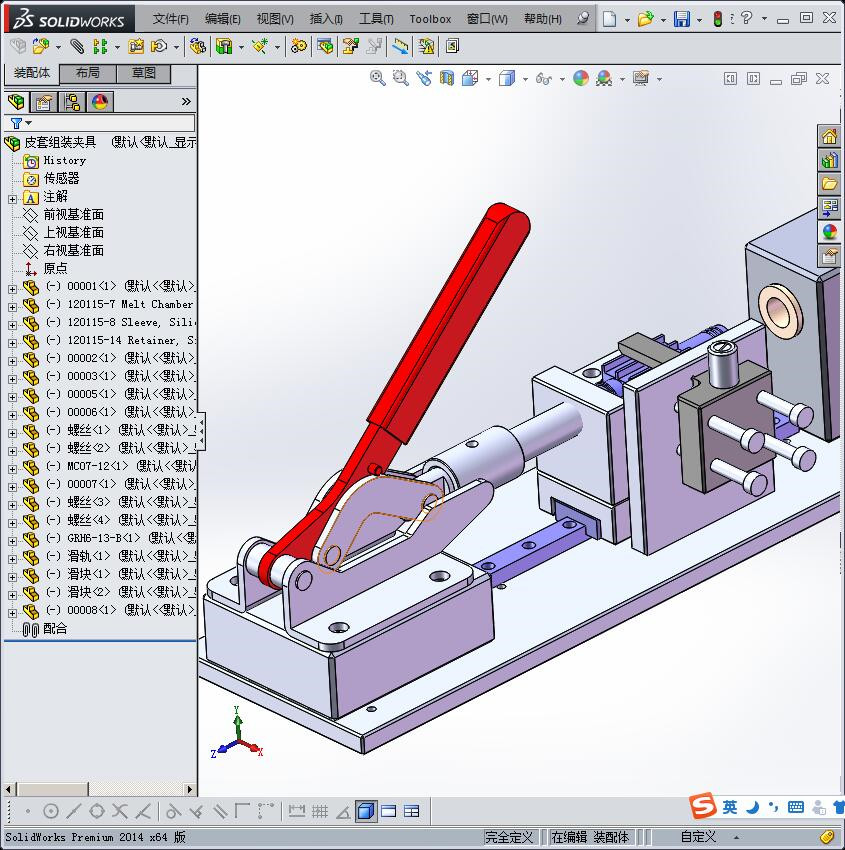Screen dimensions: 845x850
Task: Switch to the 草图 tab
Action: pyautogui.click(x=144, y=73)
